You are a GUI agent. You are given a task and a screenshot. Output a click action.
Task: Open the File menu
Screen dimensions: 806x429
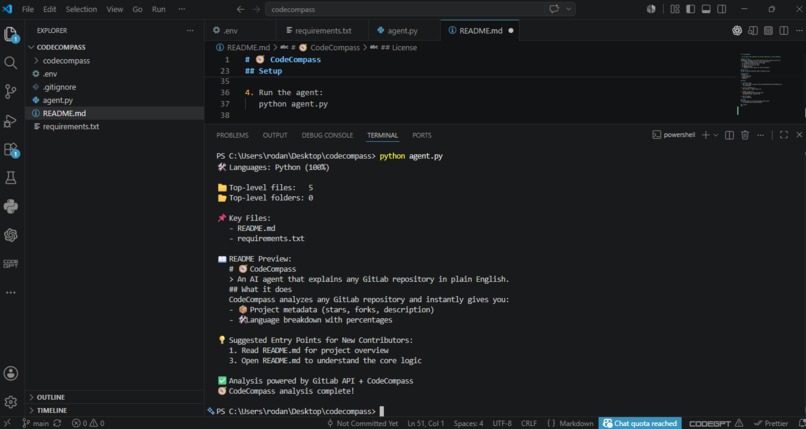(x=28, y=9)
